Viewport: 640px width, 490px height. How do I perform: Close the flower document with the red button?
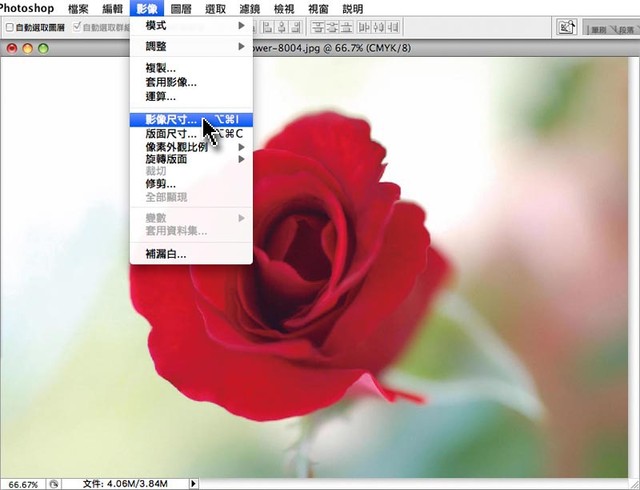click(12, 48)
